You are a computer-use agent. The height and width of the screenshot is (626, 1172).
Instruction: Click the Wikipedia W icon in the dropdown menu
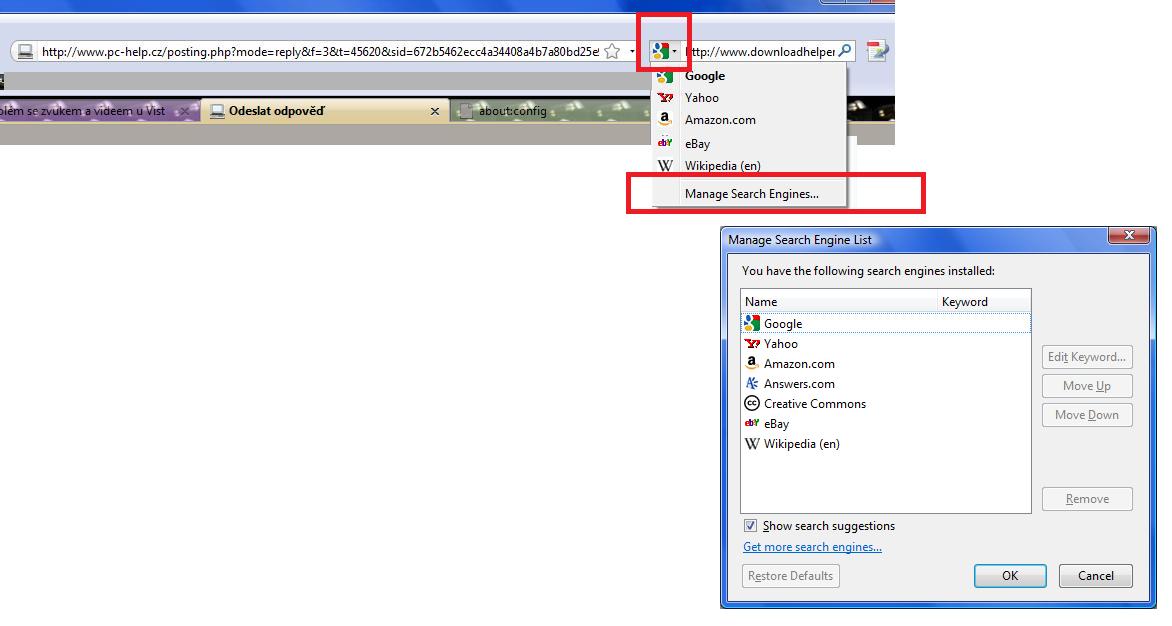pyautogui.click(x=664, y=166)
